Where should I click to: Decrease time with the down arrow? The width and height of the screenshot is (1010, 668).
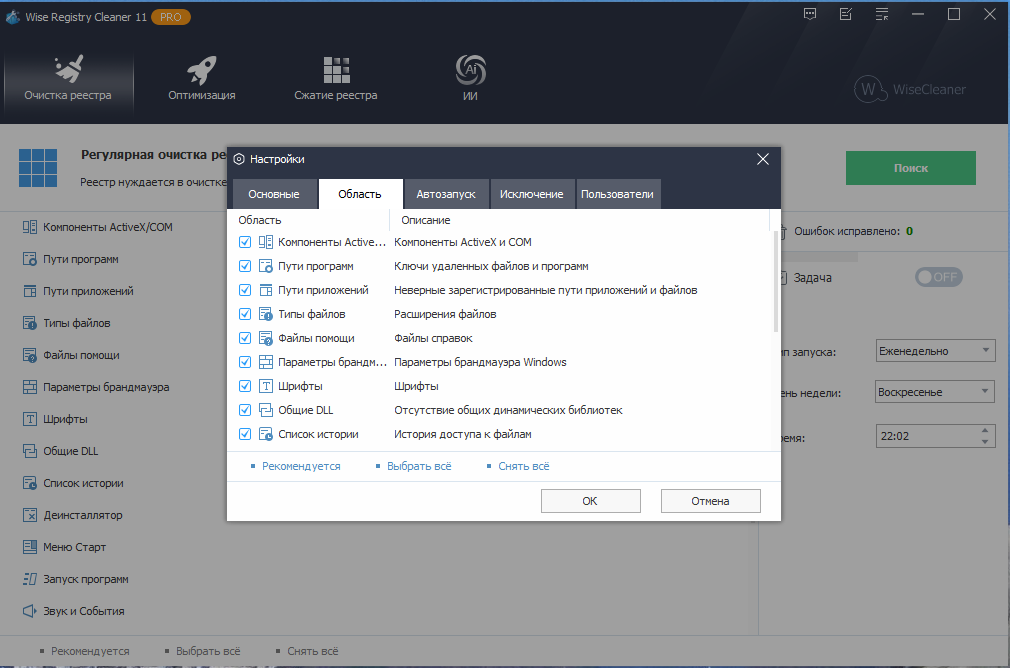[985, 441]
